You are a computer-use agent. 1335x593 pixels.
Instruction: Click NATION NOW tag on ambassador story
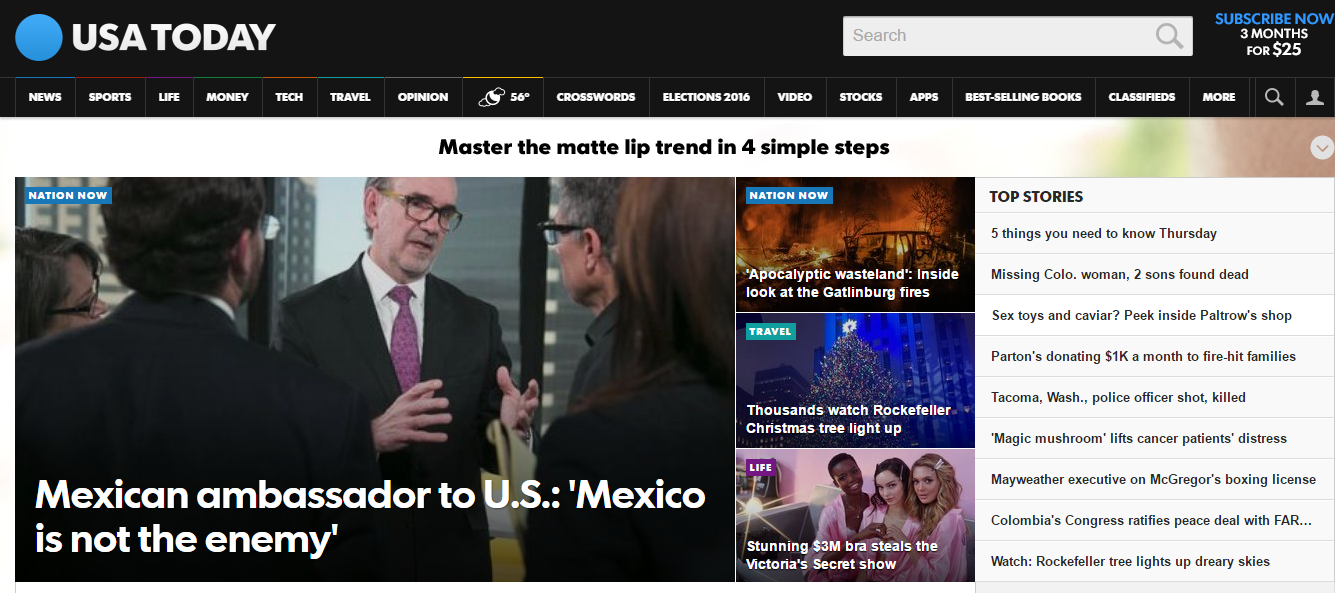68,195
